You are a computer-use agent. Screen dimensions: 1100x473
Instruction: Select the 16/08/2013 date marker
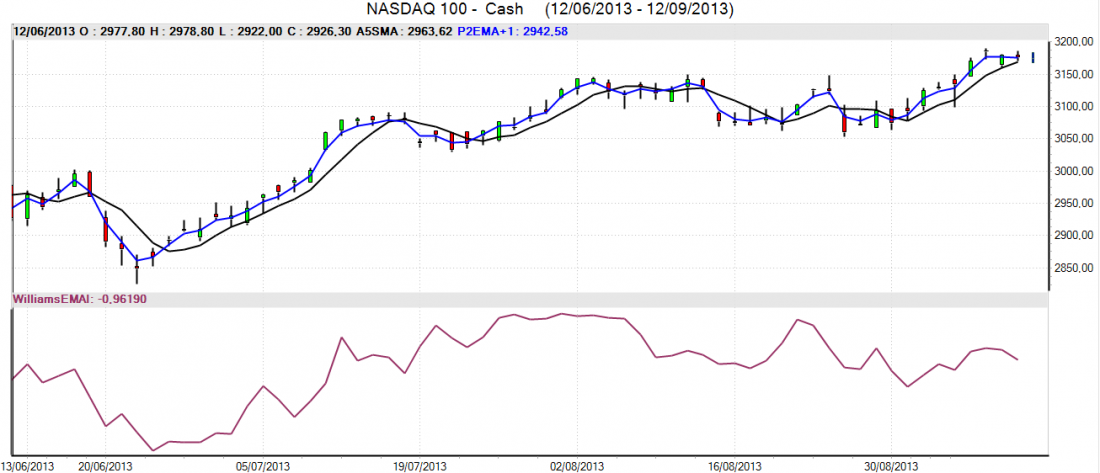(x=734, y=466)
